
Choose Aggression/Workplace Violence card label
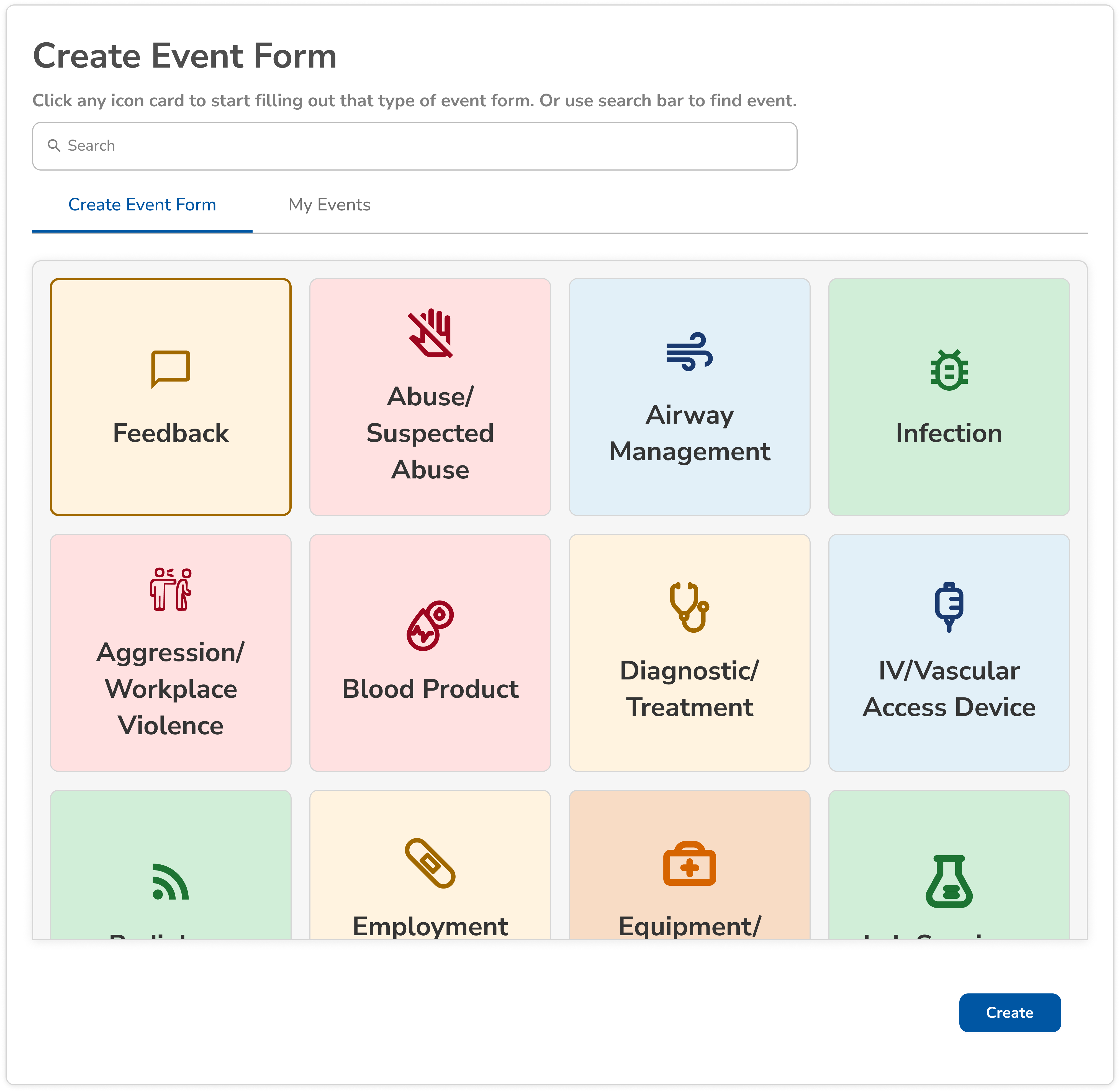pyautogui.click(x=170, y=689)
